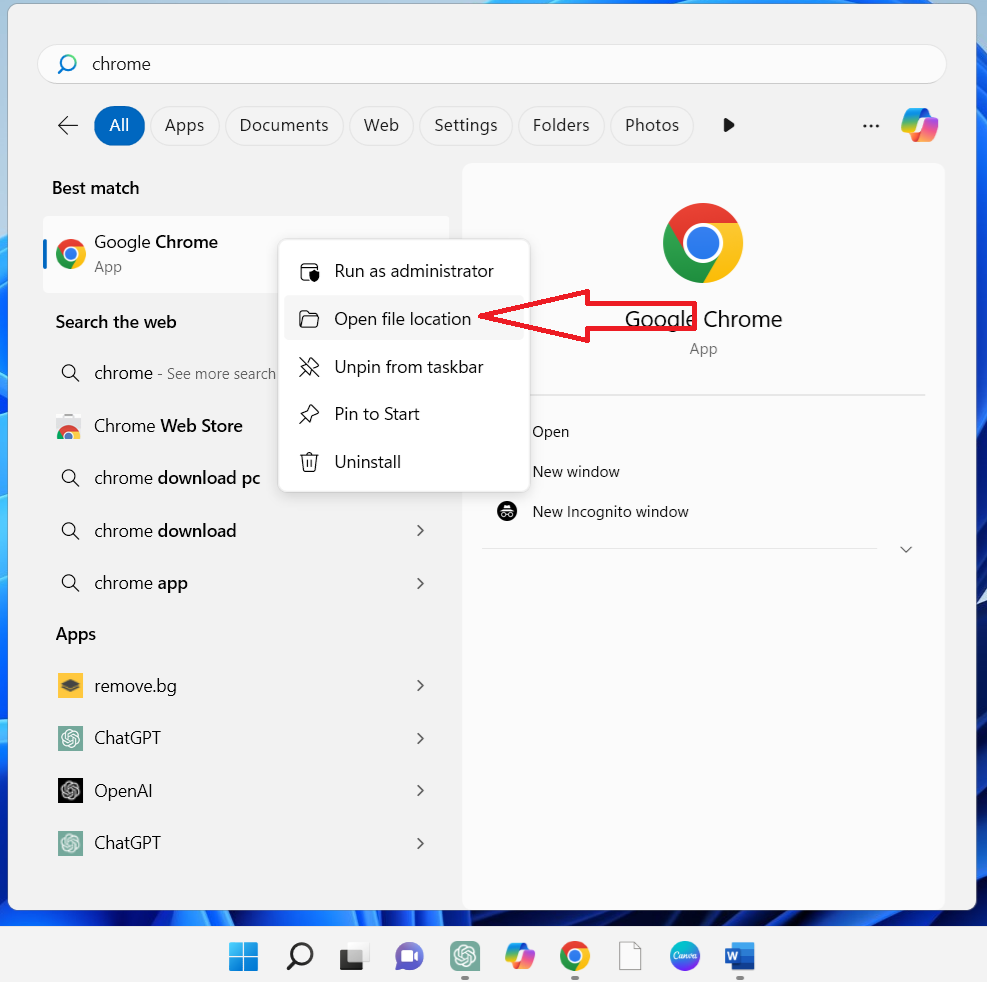Open the blank document icon on taskbar
The width and height of the screenshot is (987, 982).
[x=630, y=956]
